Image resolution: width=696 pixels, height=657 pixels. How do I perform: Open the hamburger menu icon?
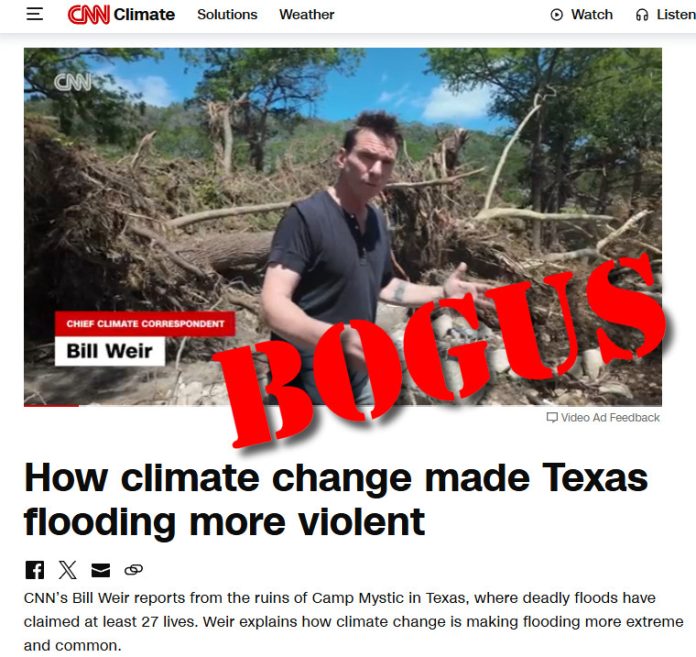coord(35,14)
